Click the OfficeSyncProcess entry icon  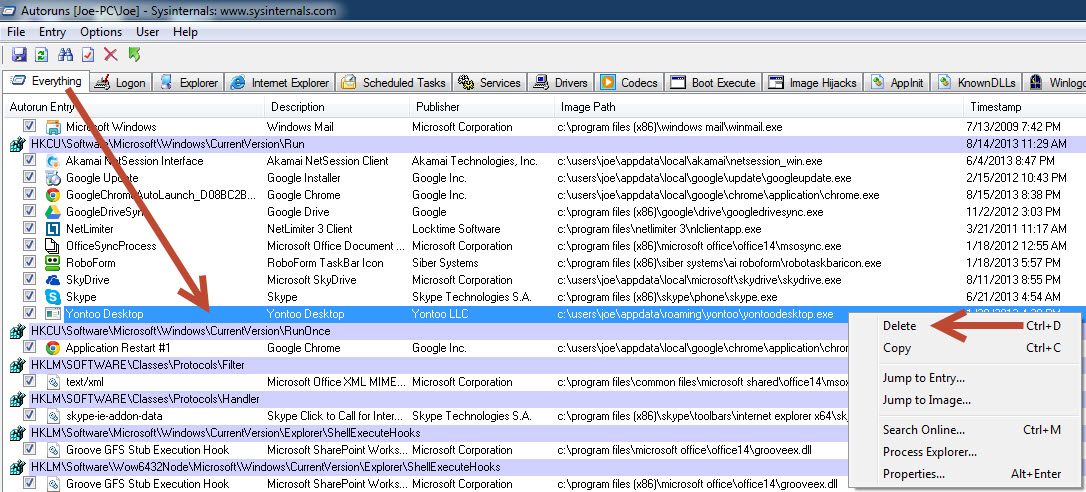click(x=53, y=246)
